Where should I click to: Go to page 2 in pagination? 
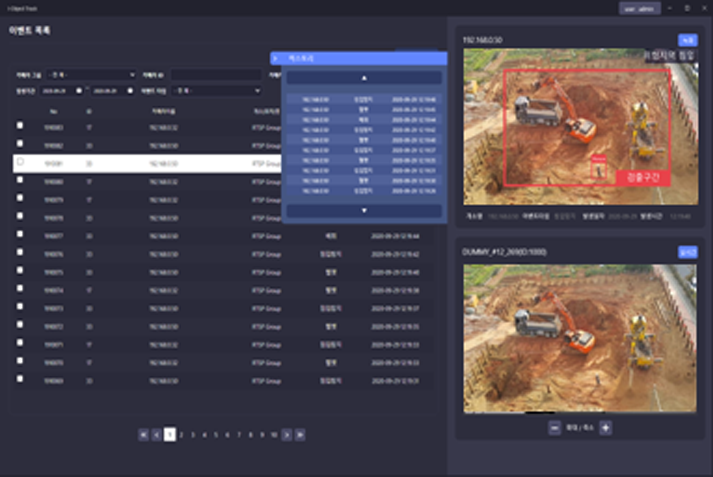[182, 434]
